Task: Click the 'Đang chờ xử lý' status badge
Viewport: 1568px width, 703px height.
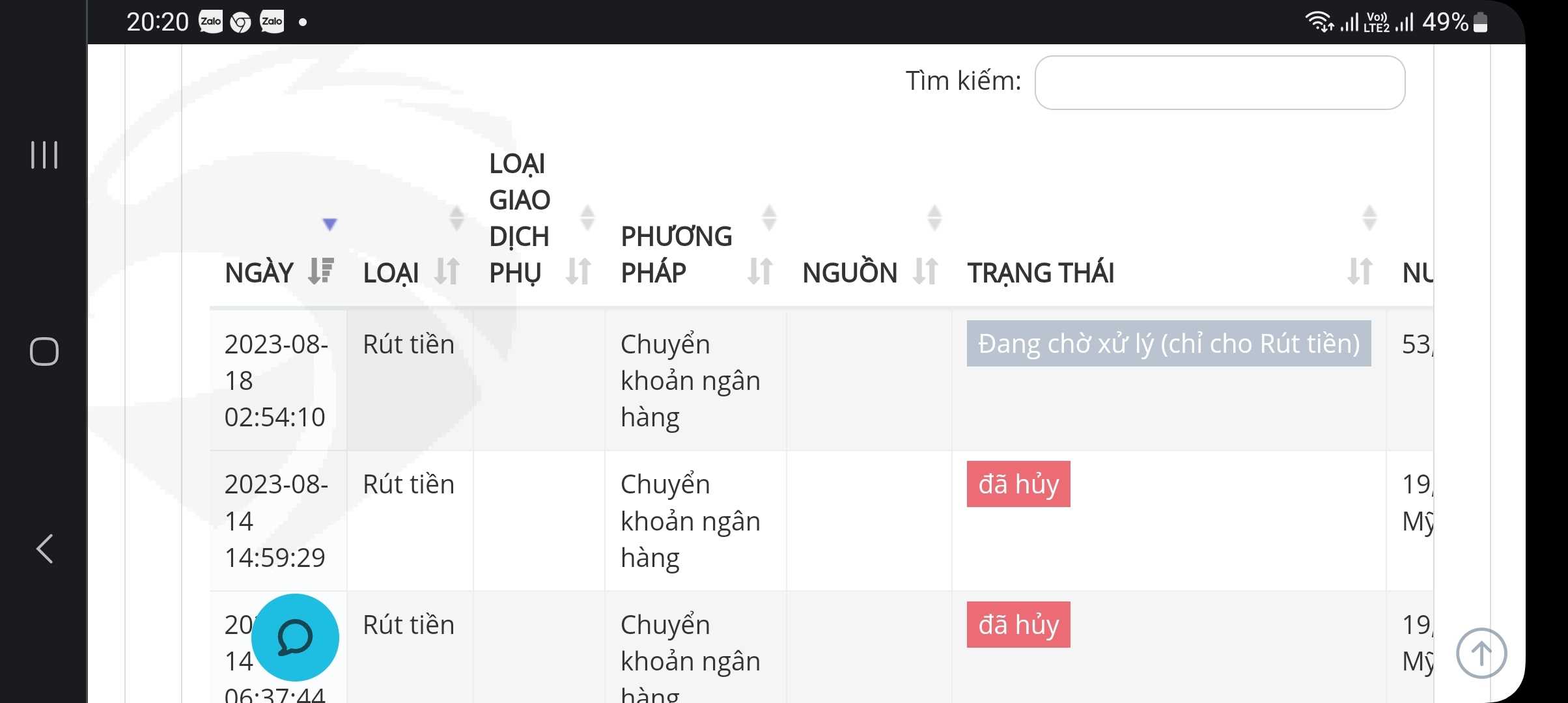Action: pyautogui.click(x=1168, y=344)
